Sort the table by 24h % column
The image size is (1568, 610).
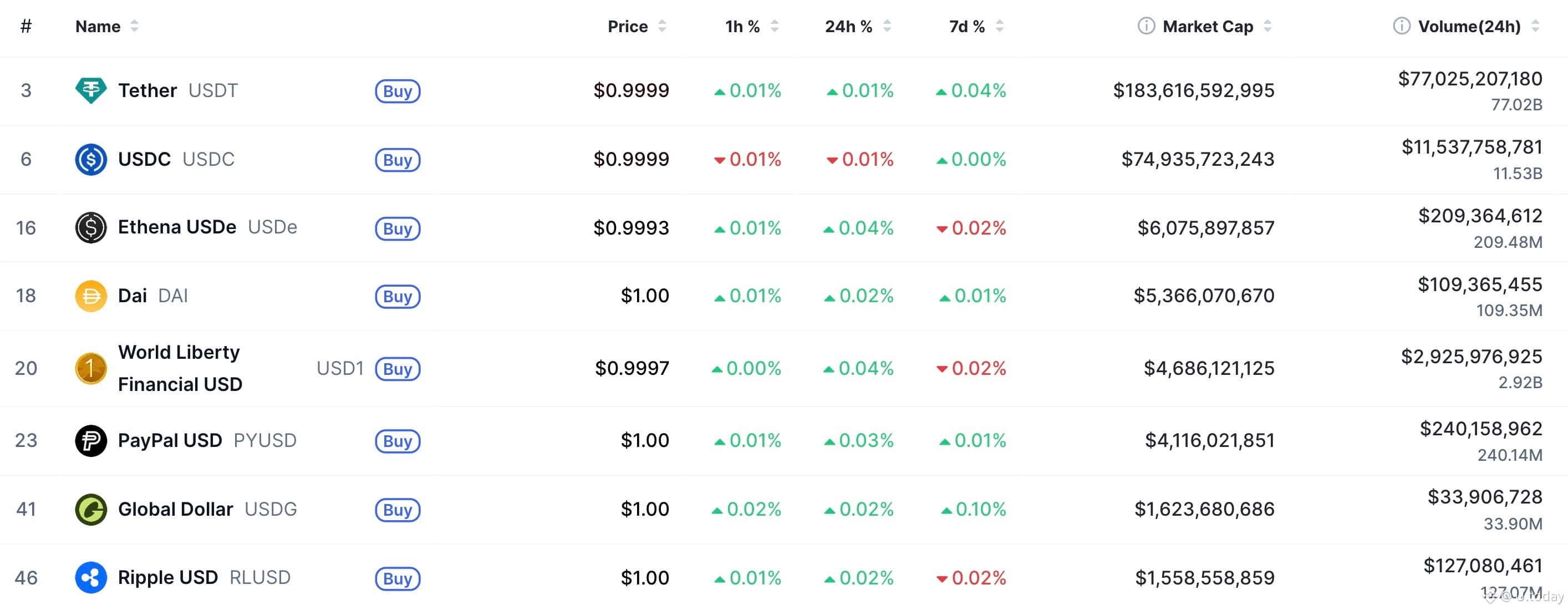coord(888,26)
